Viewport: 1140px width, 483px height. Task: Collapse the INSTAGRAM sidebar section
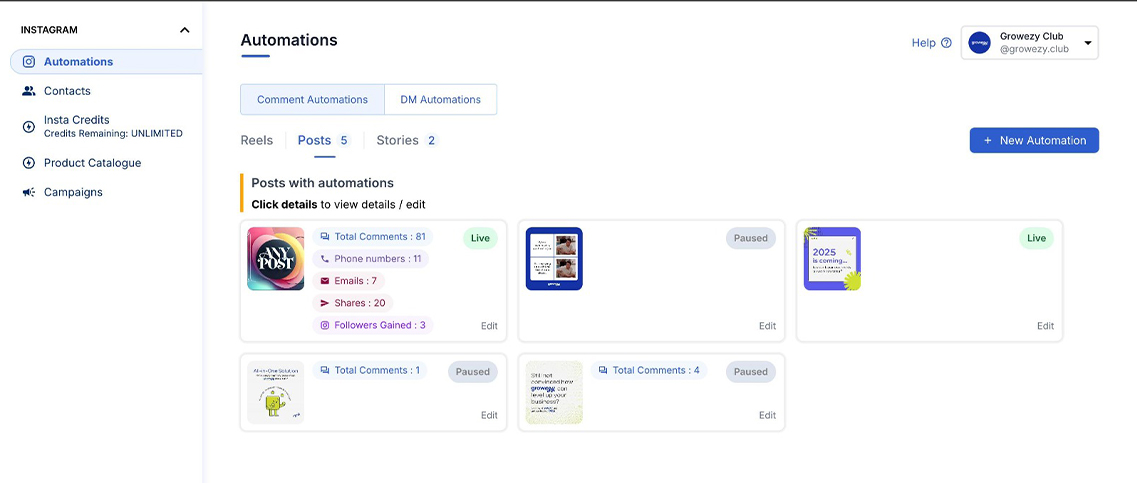point(184,30)
